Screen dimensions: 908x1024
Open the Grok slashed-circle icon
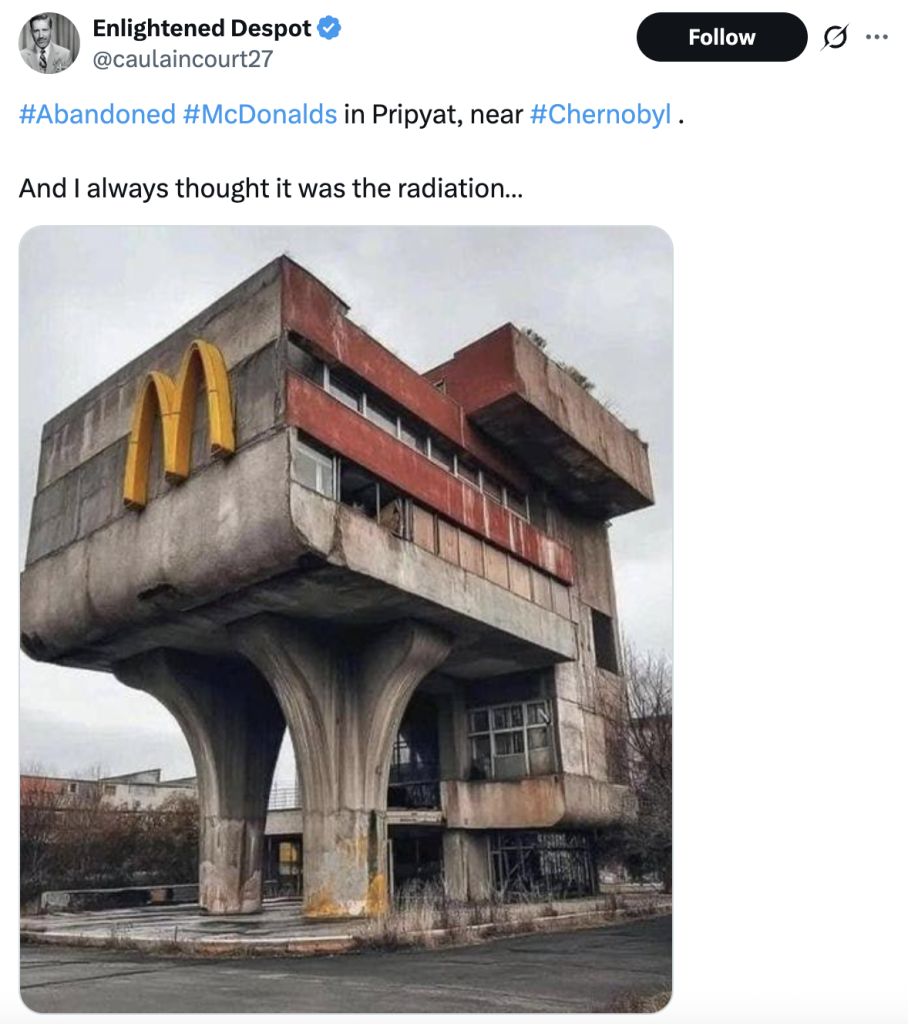[835, 38]
